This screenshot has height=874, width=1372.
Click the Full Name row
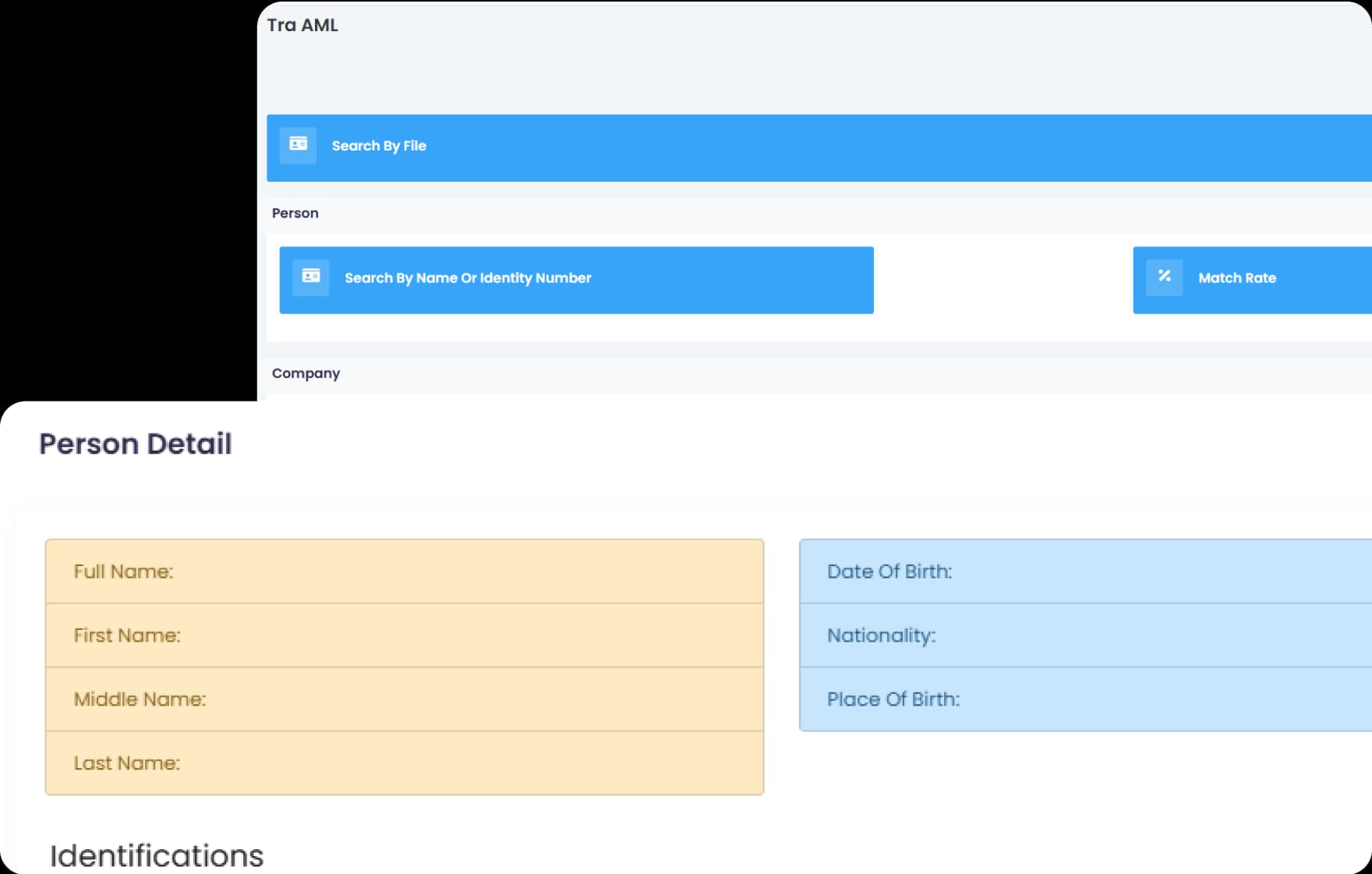[x=404, y=571]
